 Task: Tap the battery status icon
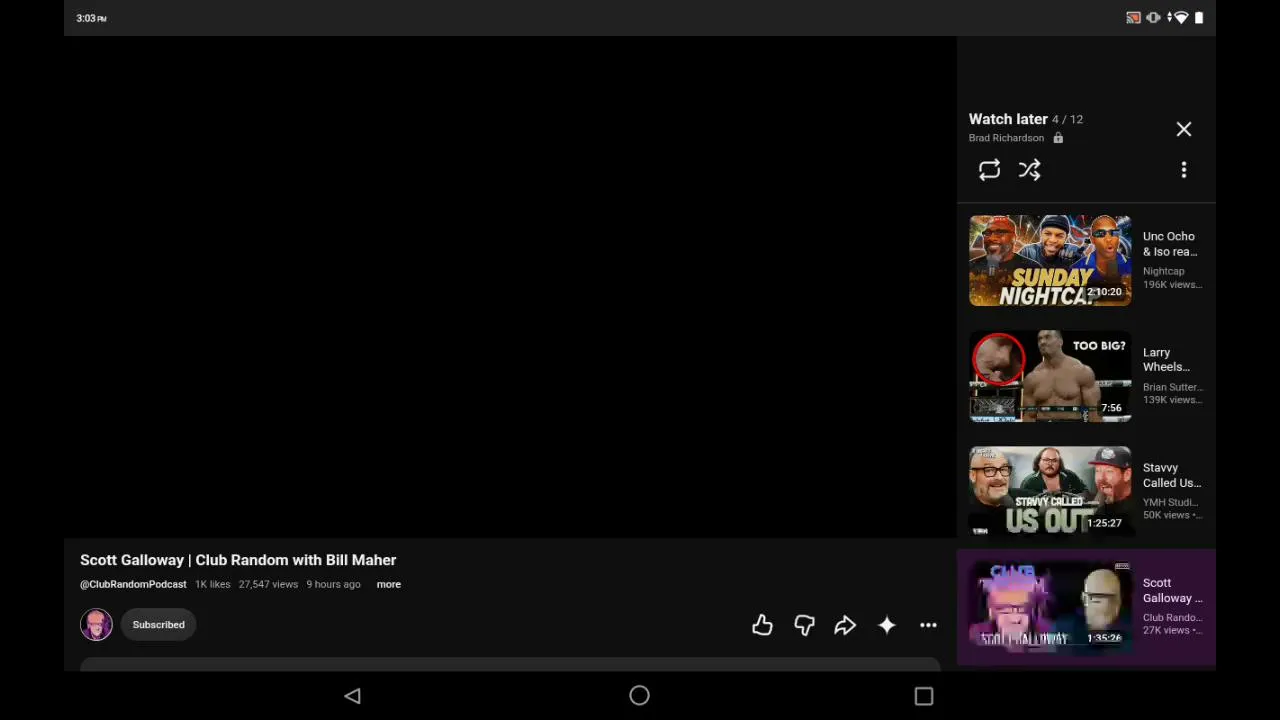(x=1199, y=18)
